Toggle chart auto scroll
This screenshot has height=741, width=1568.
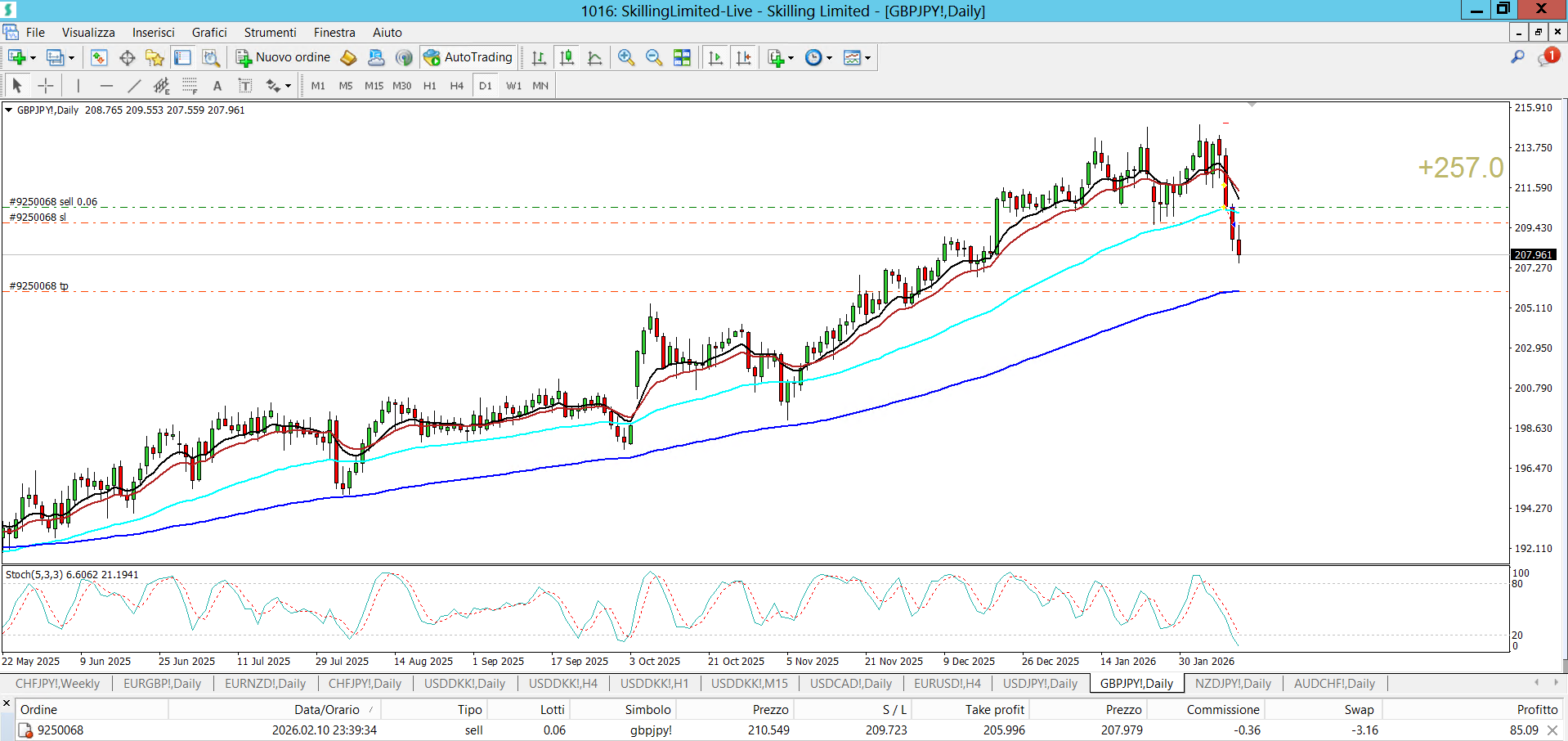pyautogui.click(x=716, y=57)
